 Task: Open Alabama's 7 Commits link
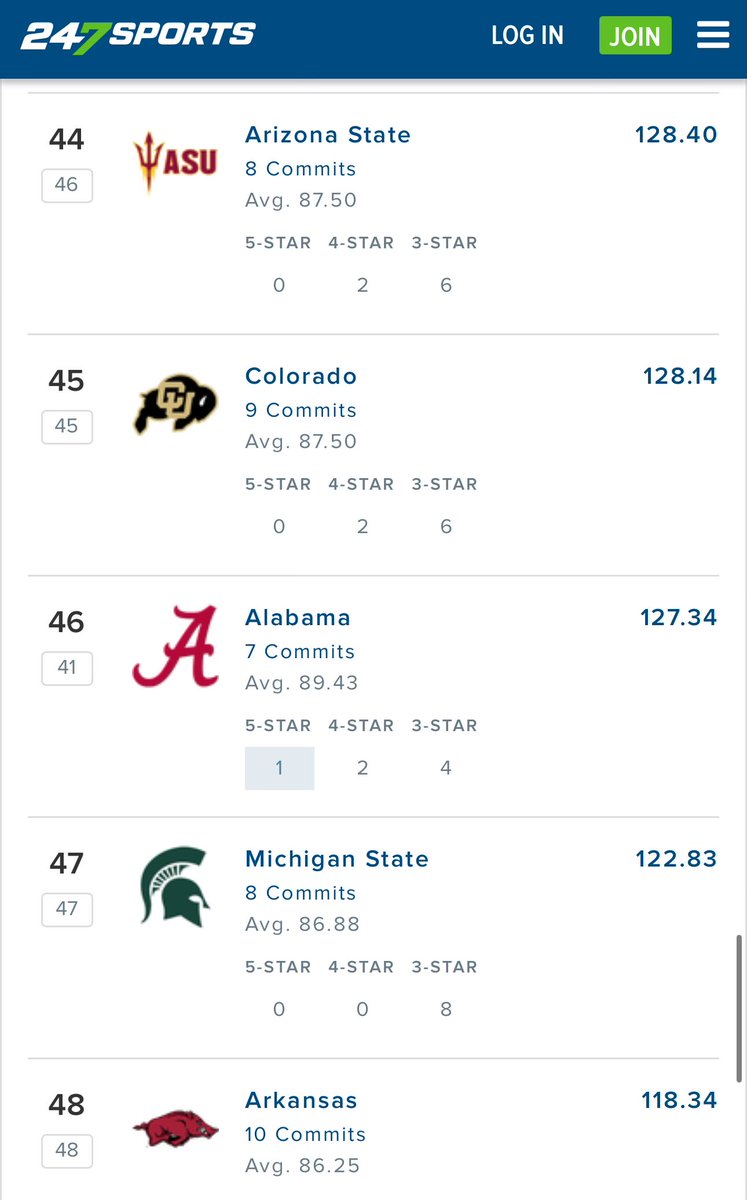pyautogui.click(x=300, y=652)
